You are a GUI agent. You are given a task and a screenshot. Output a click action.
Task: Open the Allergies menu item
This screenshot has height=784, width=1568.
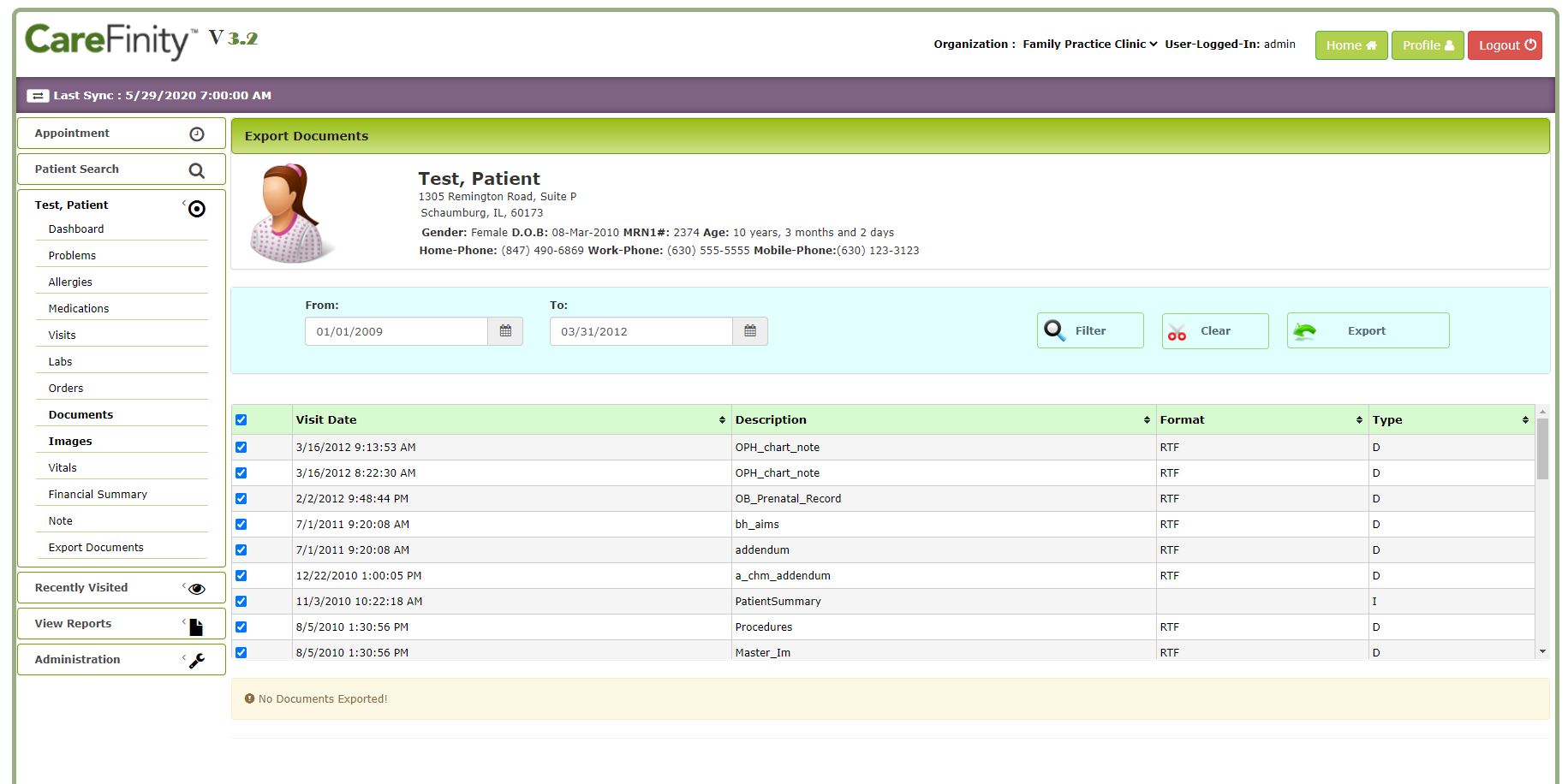pos(70,282)
